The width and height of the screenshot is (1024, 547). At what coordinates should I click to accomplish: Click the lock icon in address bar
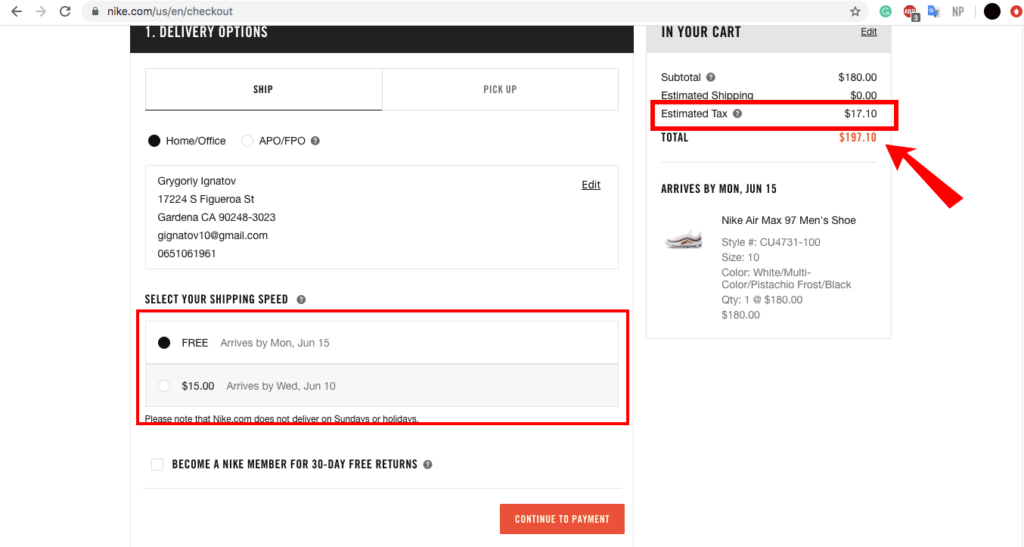[95, 11]
